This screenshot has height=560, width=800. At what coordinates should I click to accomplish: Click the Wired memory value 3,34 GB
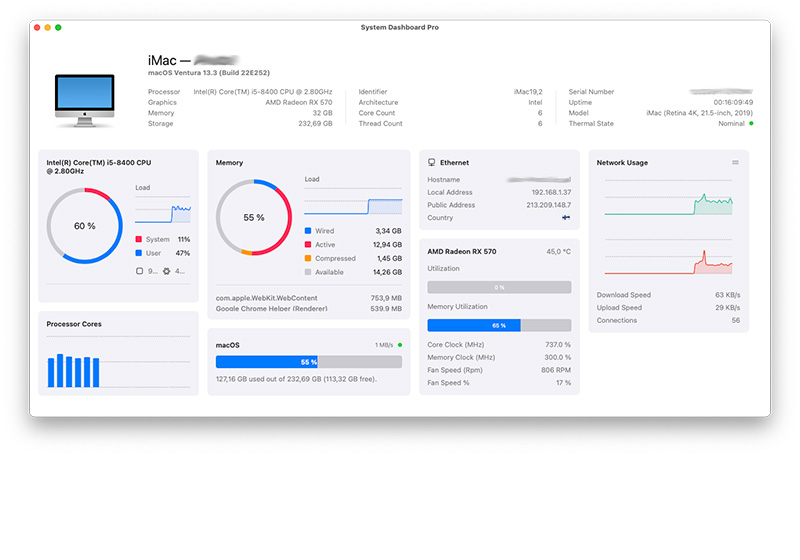click(388, 231)
